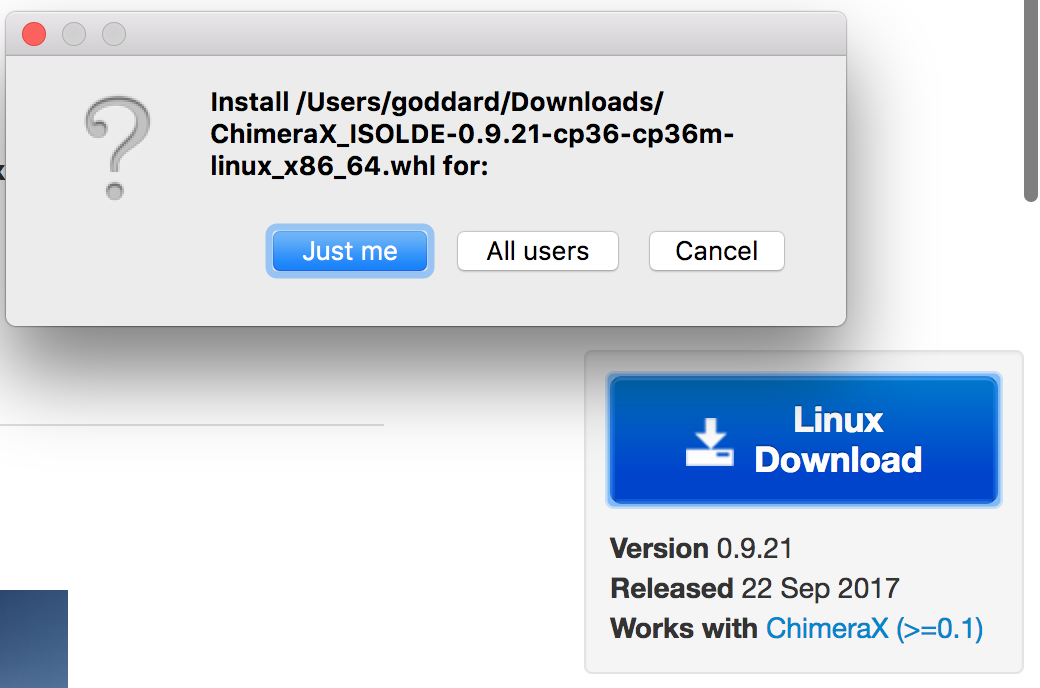Choose "All users" for the installation
The image size is (1040, 688).
click(538, 251)
